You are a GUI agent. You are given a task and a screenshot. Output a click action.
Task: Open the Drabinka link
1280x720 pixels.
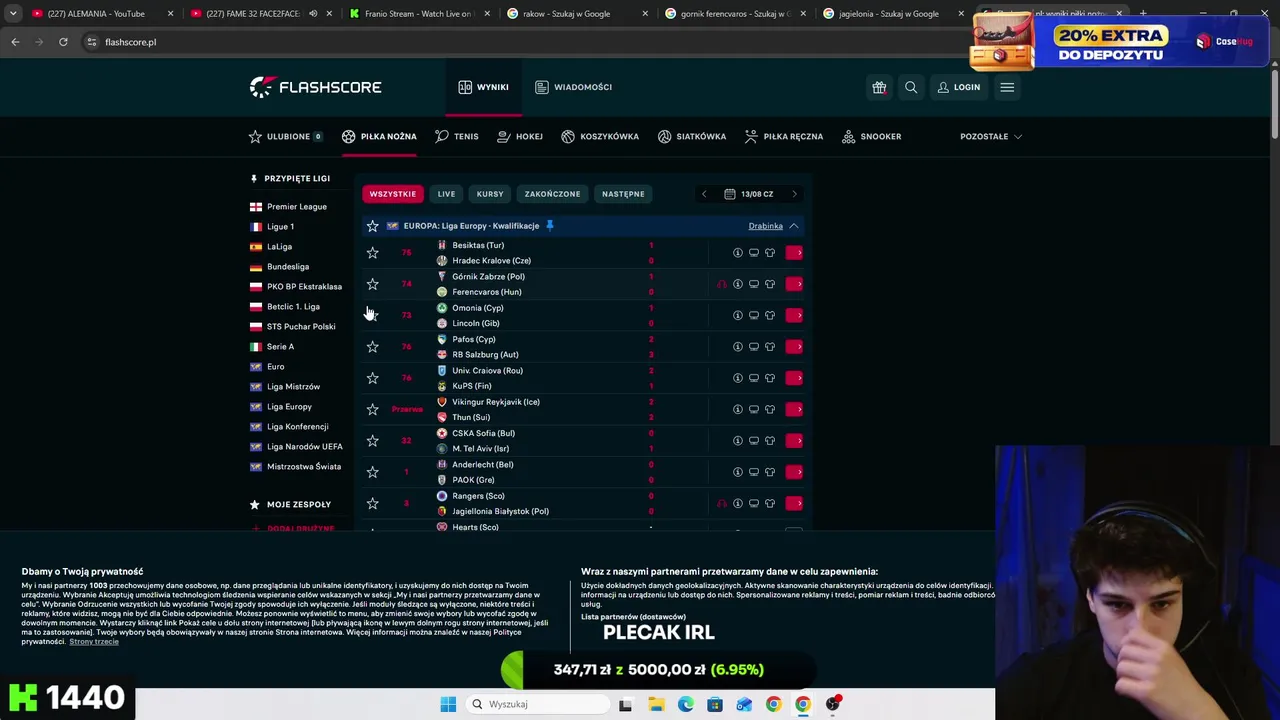[766, 226]
